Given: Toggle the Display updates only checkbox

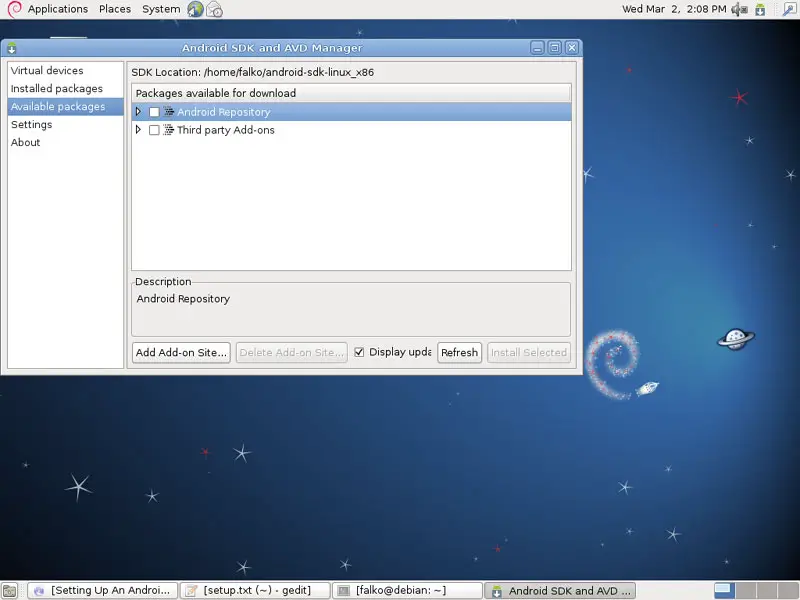Looking at the screenshot, I should [359, 352].
